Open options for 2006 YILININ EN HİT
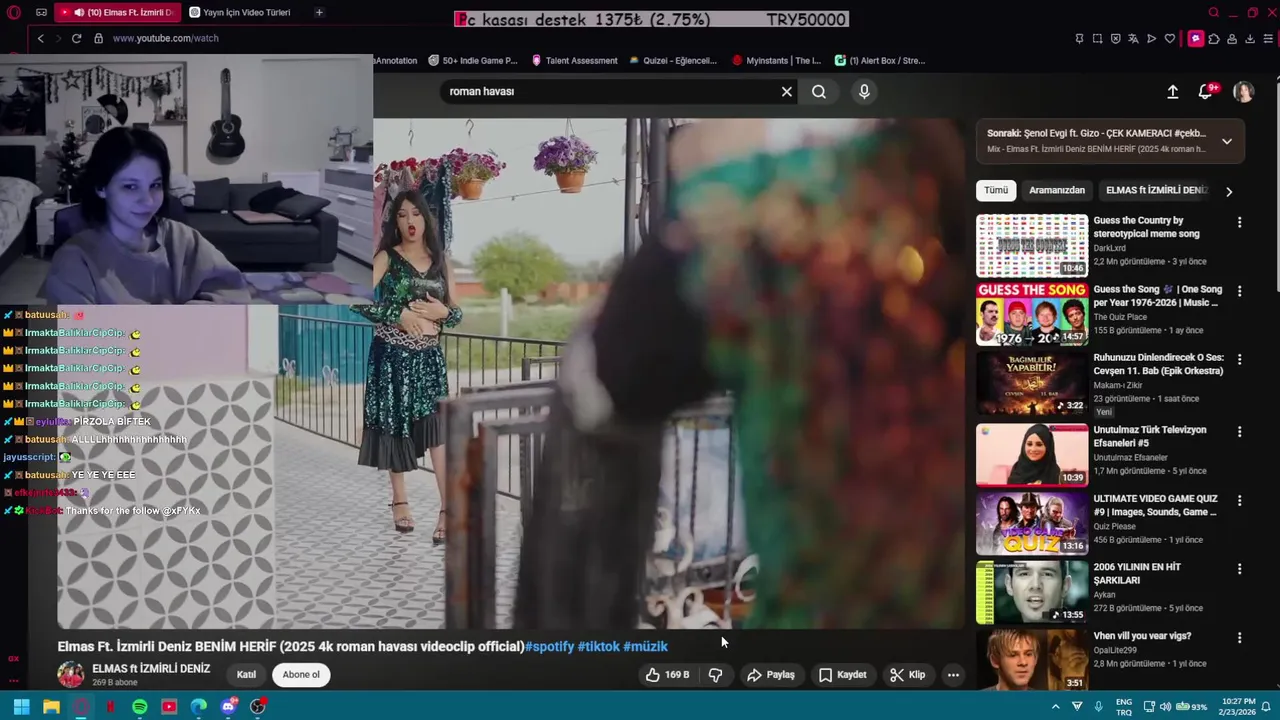Image resolution: width=1280 pixels, height=720 pixels. (1240, 569)
